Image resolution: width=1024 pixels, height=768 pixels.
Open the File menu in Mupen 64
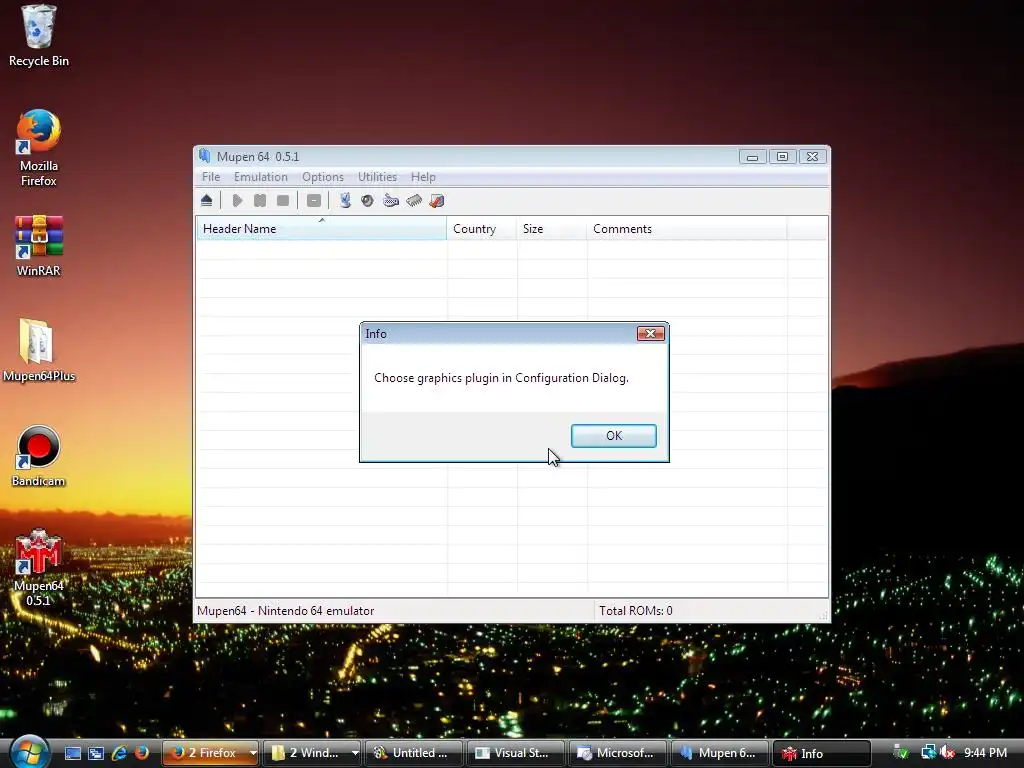(x=211, y=177)
